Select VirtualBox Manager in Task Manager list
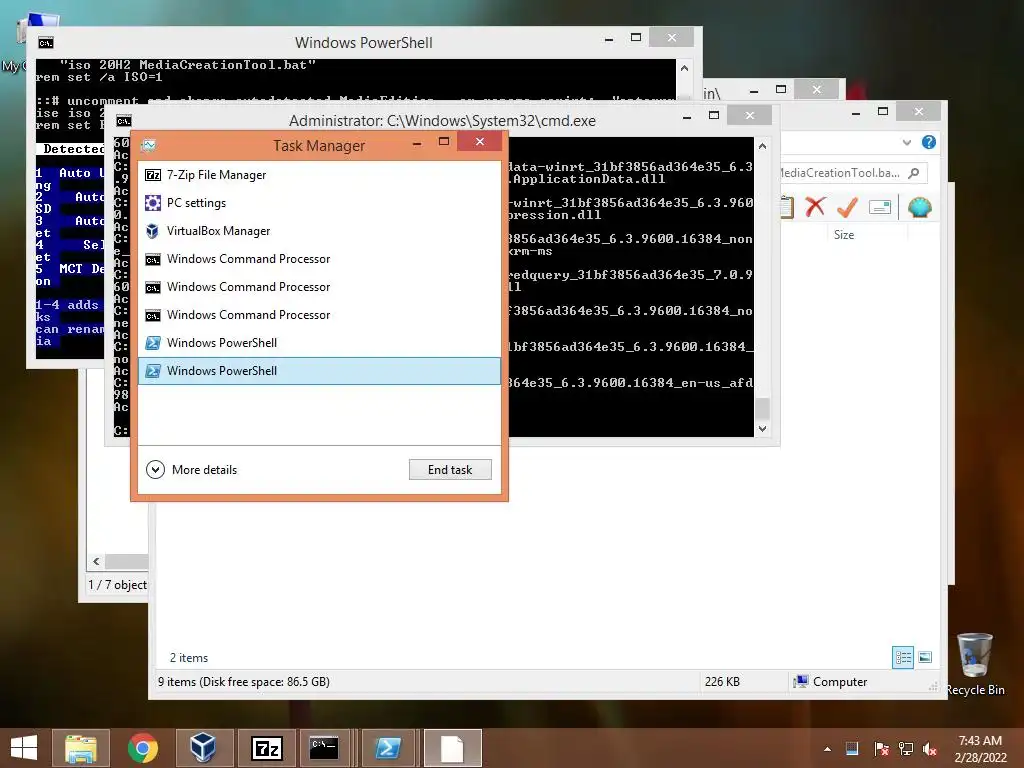Image resolution: width=1024 pixels, height=768 pixels. coord(319,231)
